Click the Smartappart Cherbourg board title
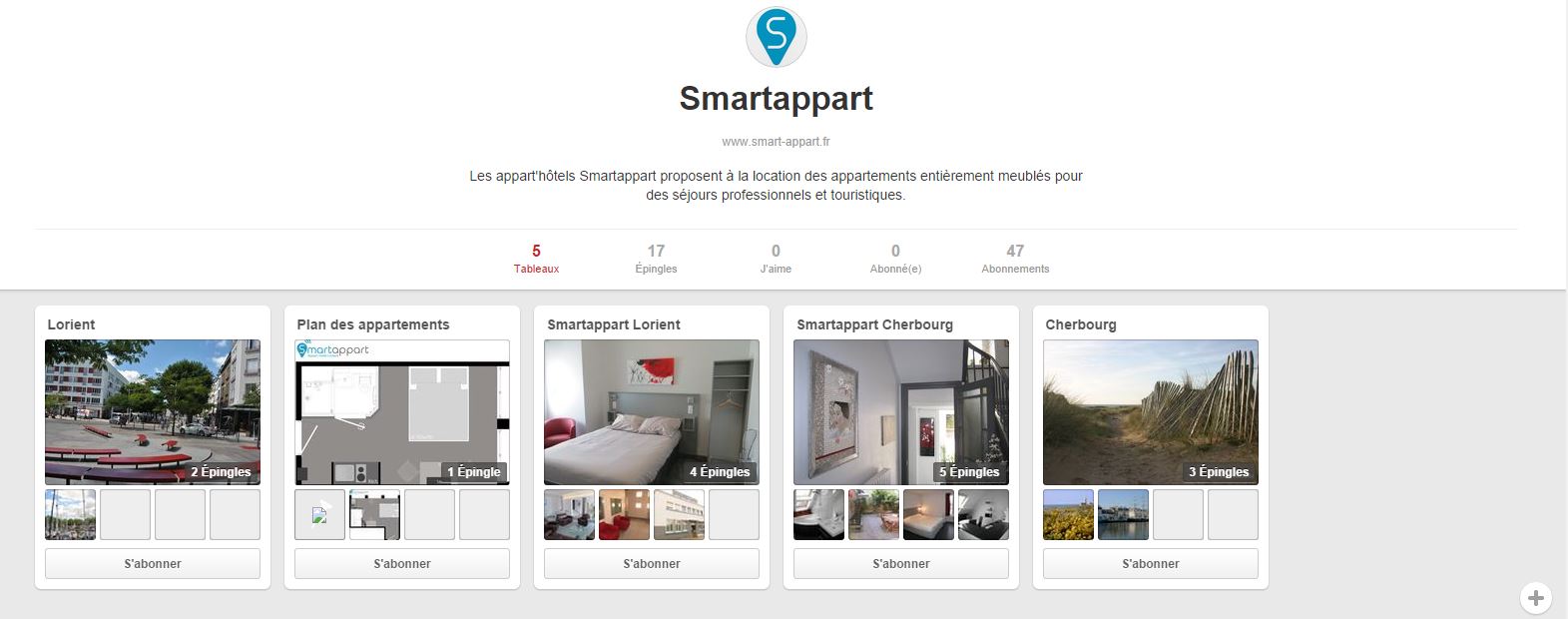Screen dimensions: 1568x619 coord(874,324)
